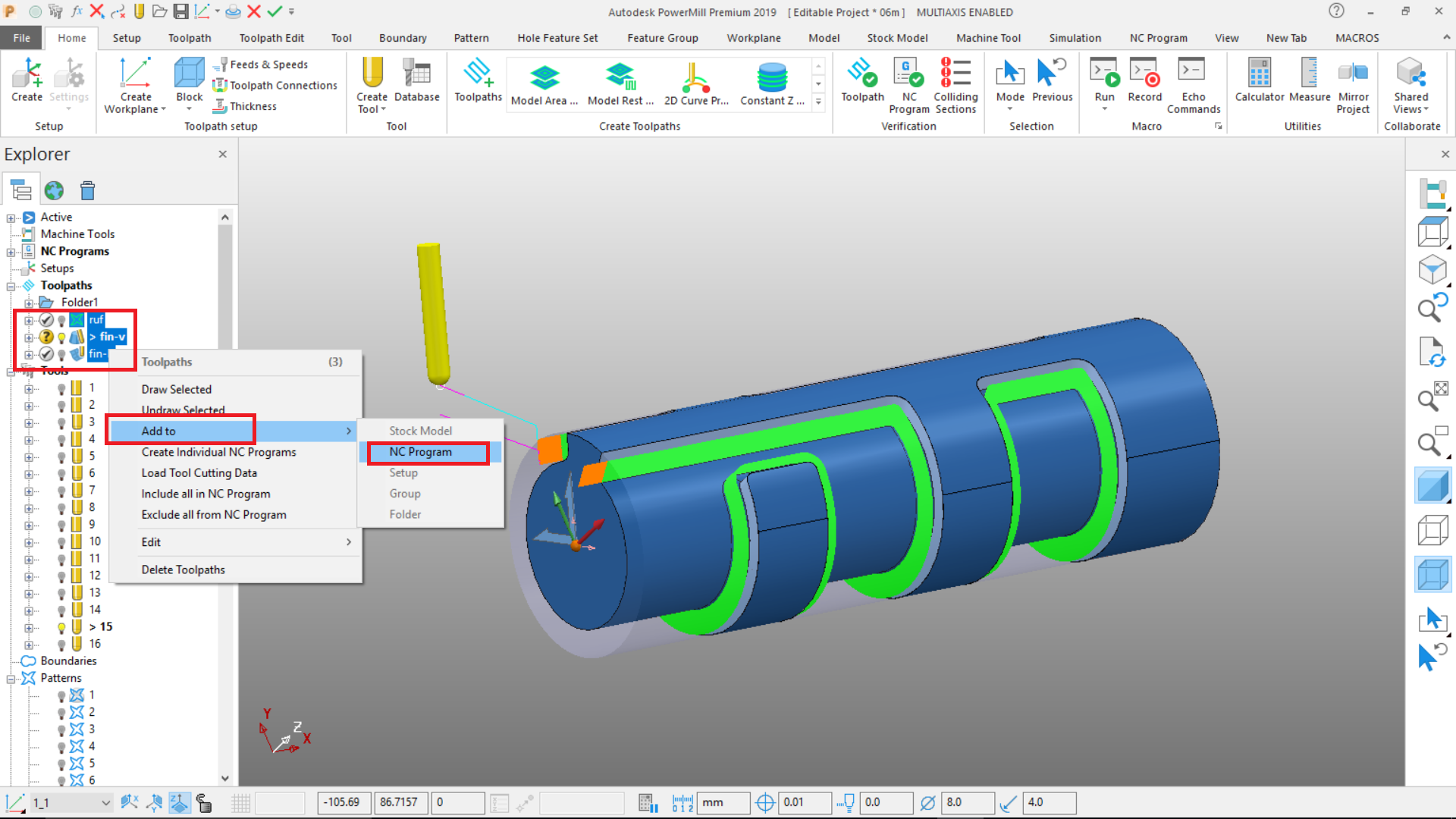Viewport: 1456px width, 819px height.
Task: Click Delete Toolpaths in the context menu
Action: [183, 569]
